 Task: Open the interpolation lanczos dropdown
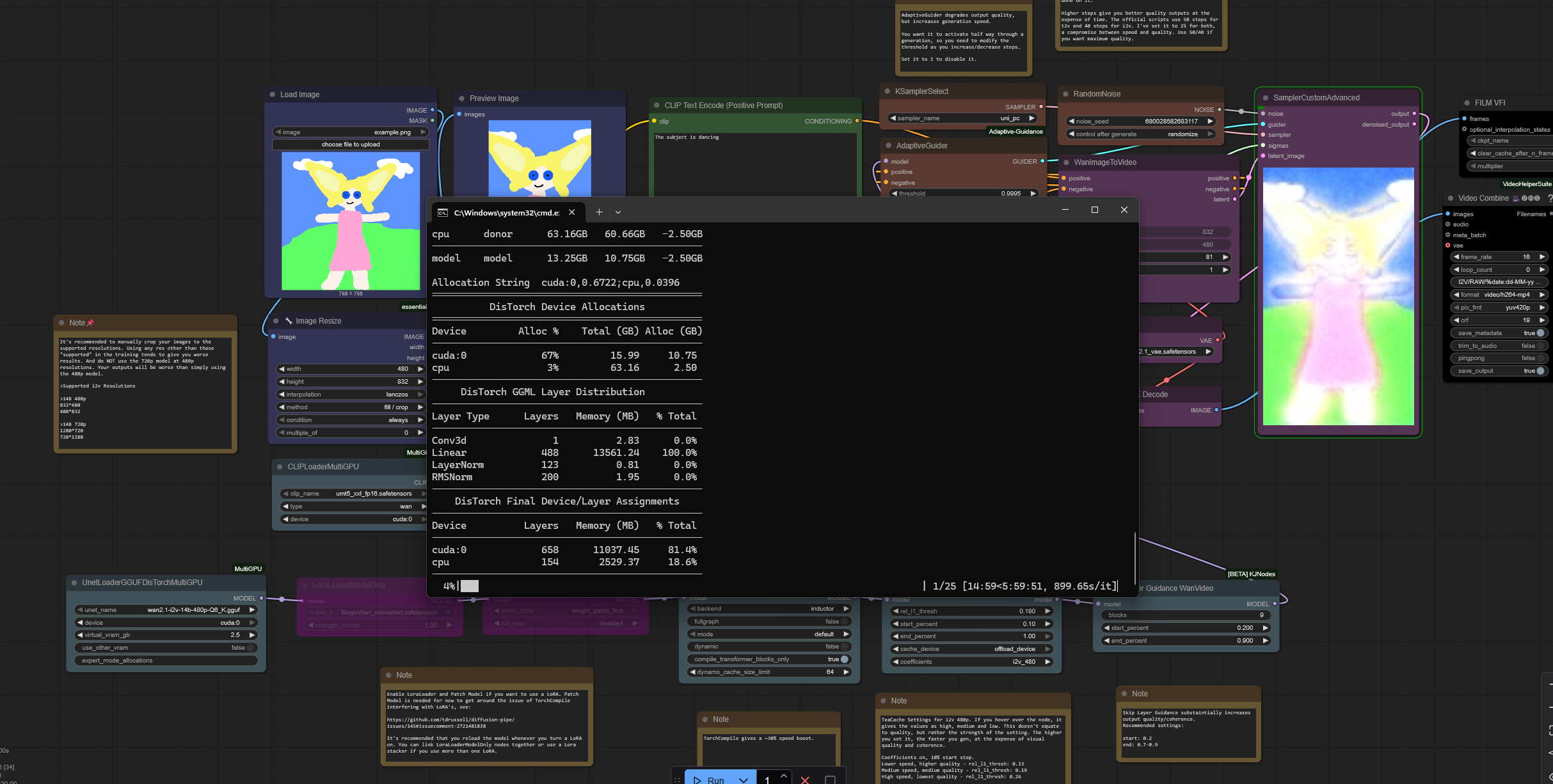click(x=351, y=395)
